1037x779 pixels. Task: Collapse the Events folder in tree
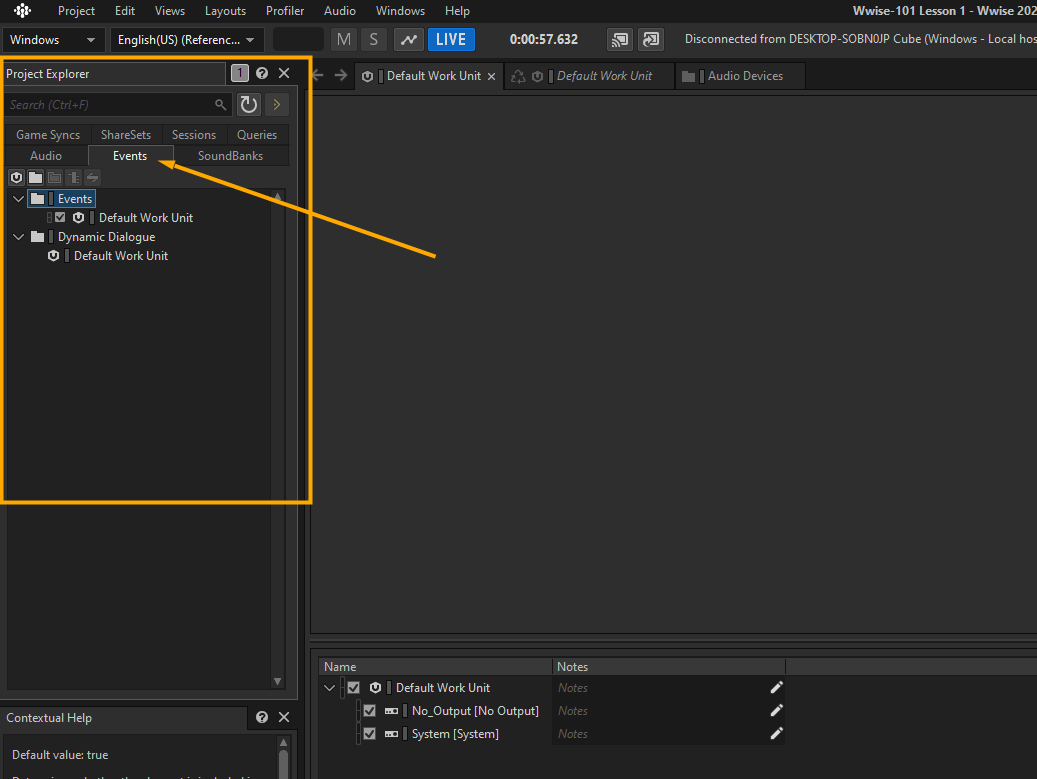pyautogui.click(x=19, y=198)
